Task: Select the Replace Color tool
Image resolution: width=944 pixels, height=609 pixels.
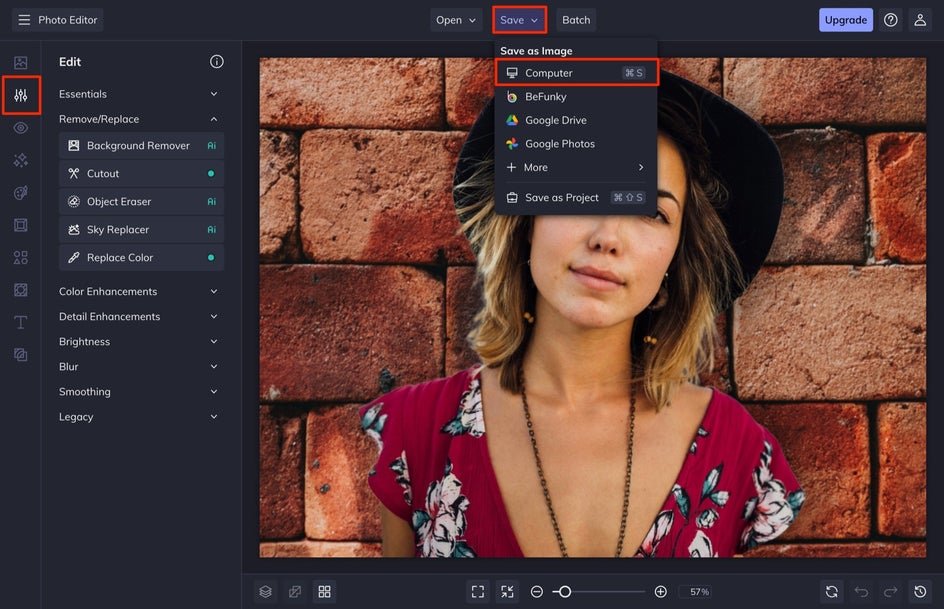Action: [x=141, y=258]
